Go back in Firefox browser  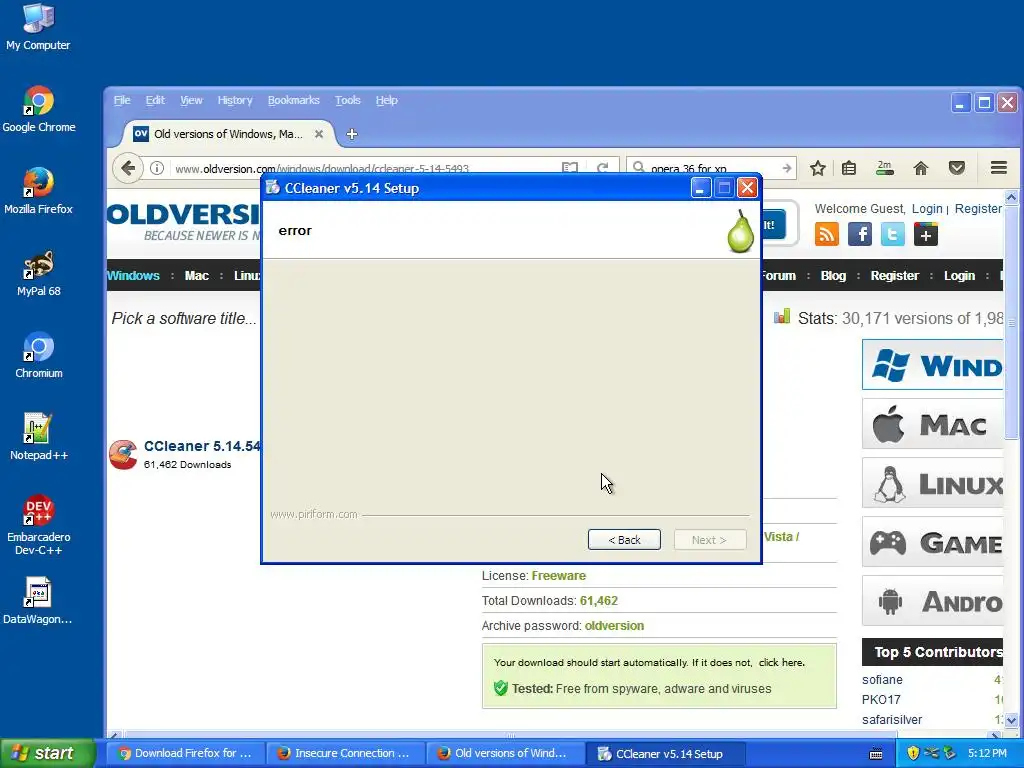(128, 168)
